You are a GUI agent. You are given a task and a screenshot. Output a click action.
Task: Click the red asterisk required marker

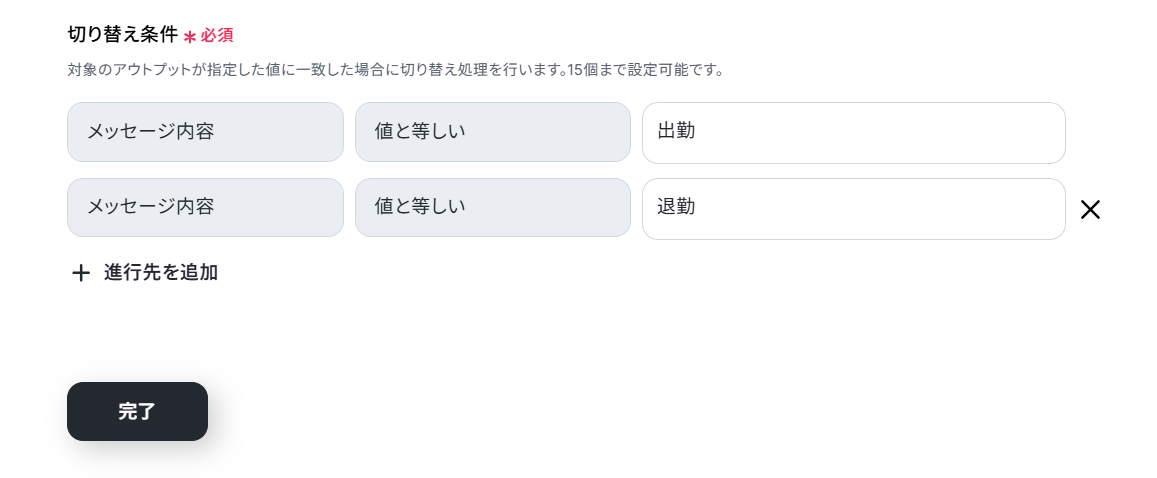[x=190, y=37]
